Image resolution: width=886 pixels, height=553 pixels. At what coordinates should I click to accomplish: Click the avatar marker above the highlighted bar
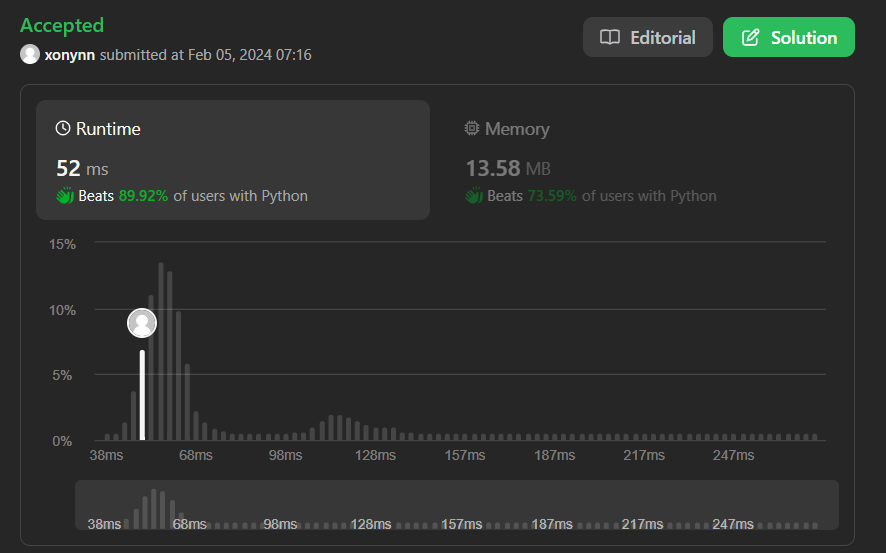tap(142, 323)
